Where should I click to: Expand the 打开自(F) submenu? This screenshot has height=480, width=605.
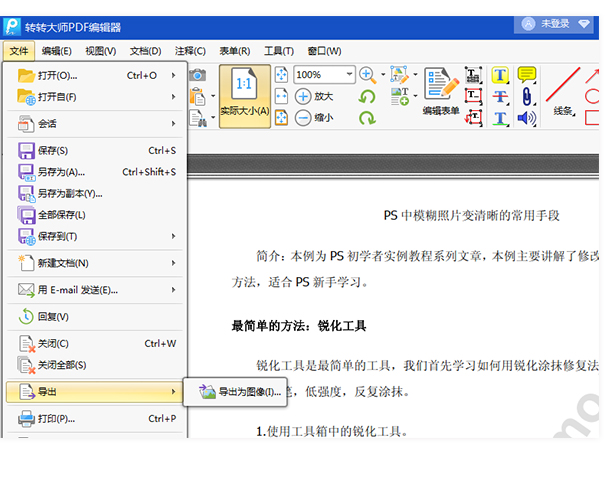point(95,97)
